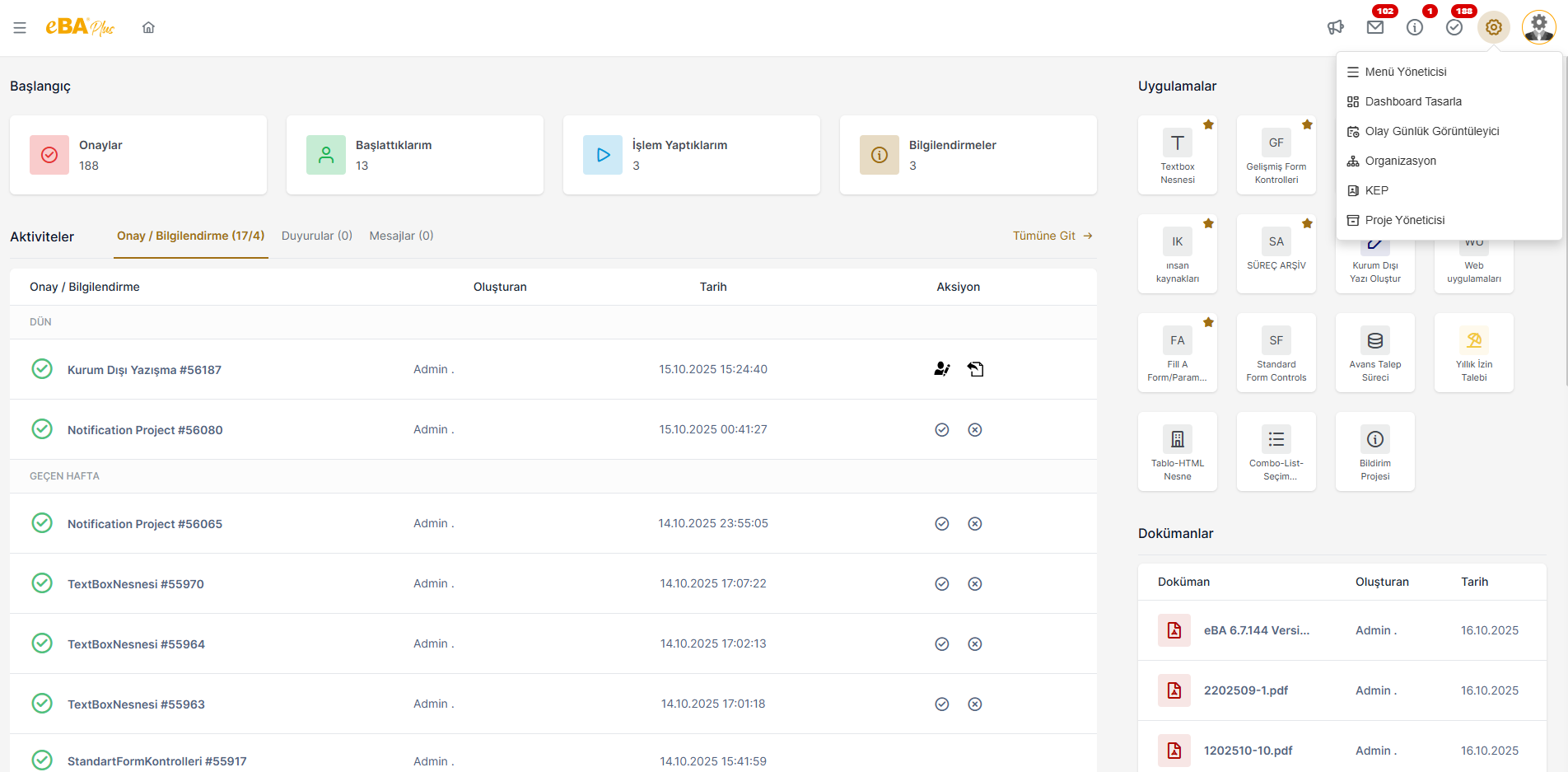Click the Tümüne Git link
Viewport: 1568px width, 772px height.
coord(1052,236)
